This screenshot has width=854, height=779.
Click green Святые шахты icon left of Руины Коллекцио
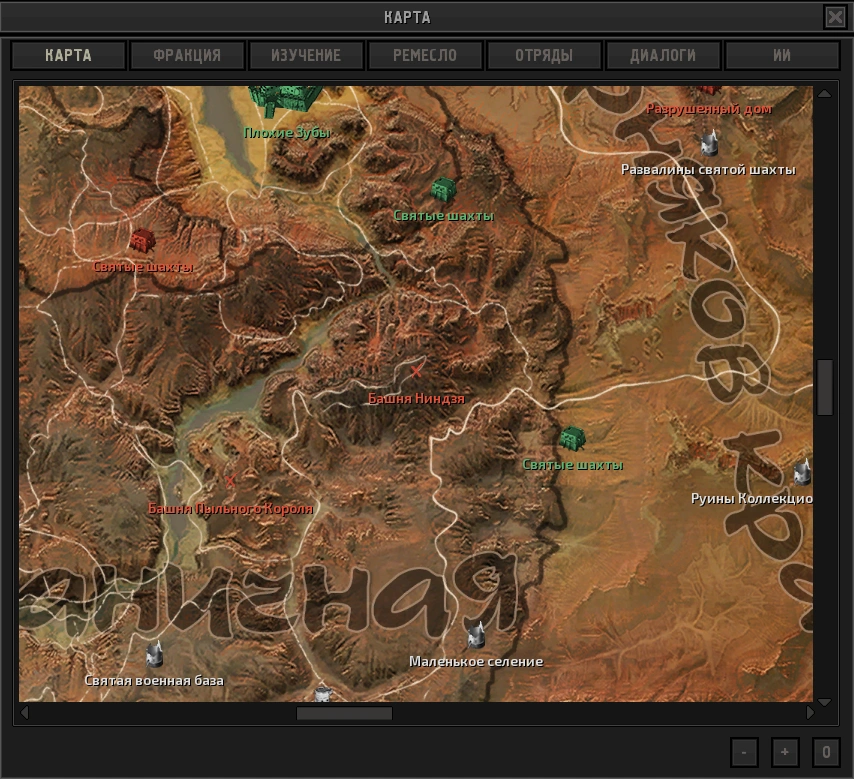[572, 438]
